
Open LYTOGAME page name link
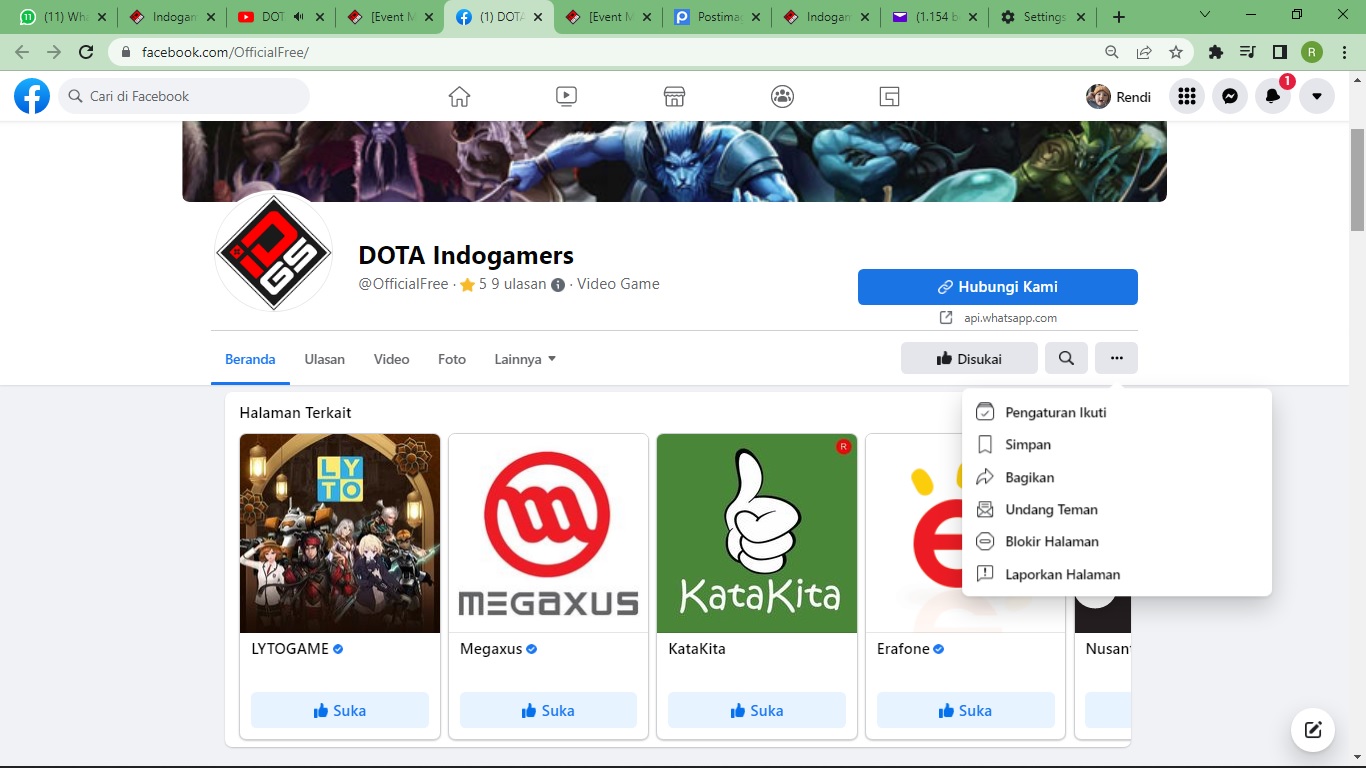pos(290,649)
